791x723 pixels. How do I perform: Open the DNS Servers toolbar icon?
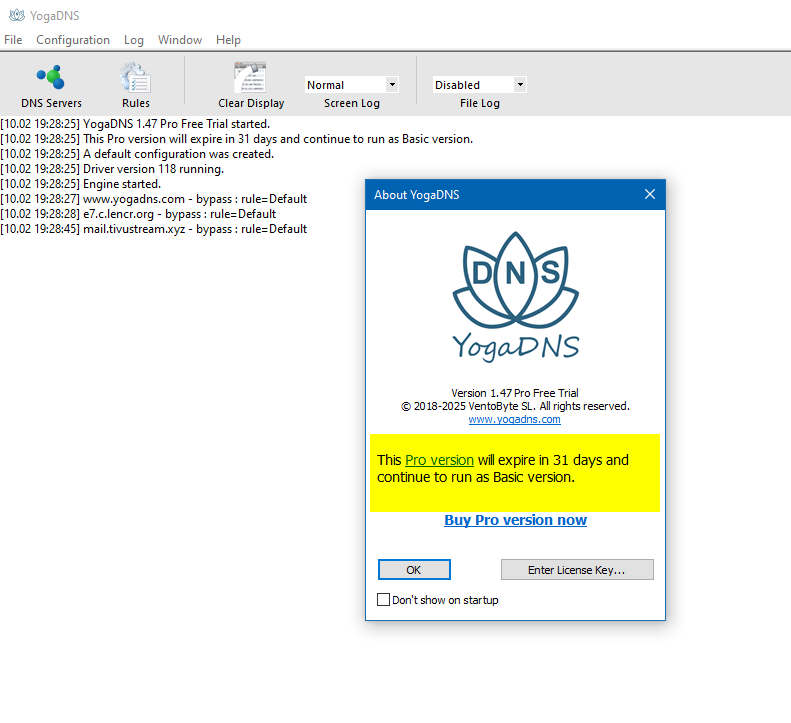click(x=51, y=78)
